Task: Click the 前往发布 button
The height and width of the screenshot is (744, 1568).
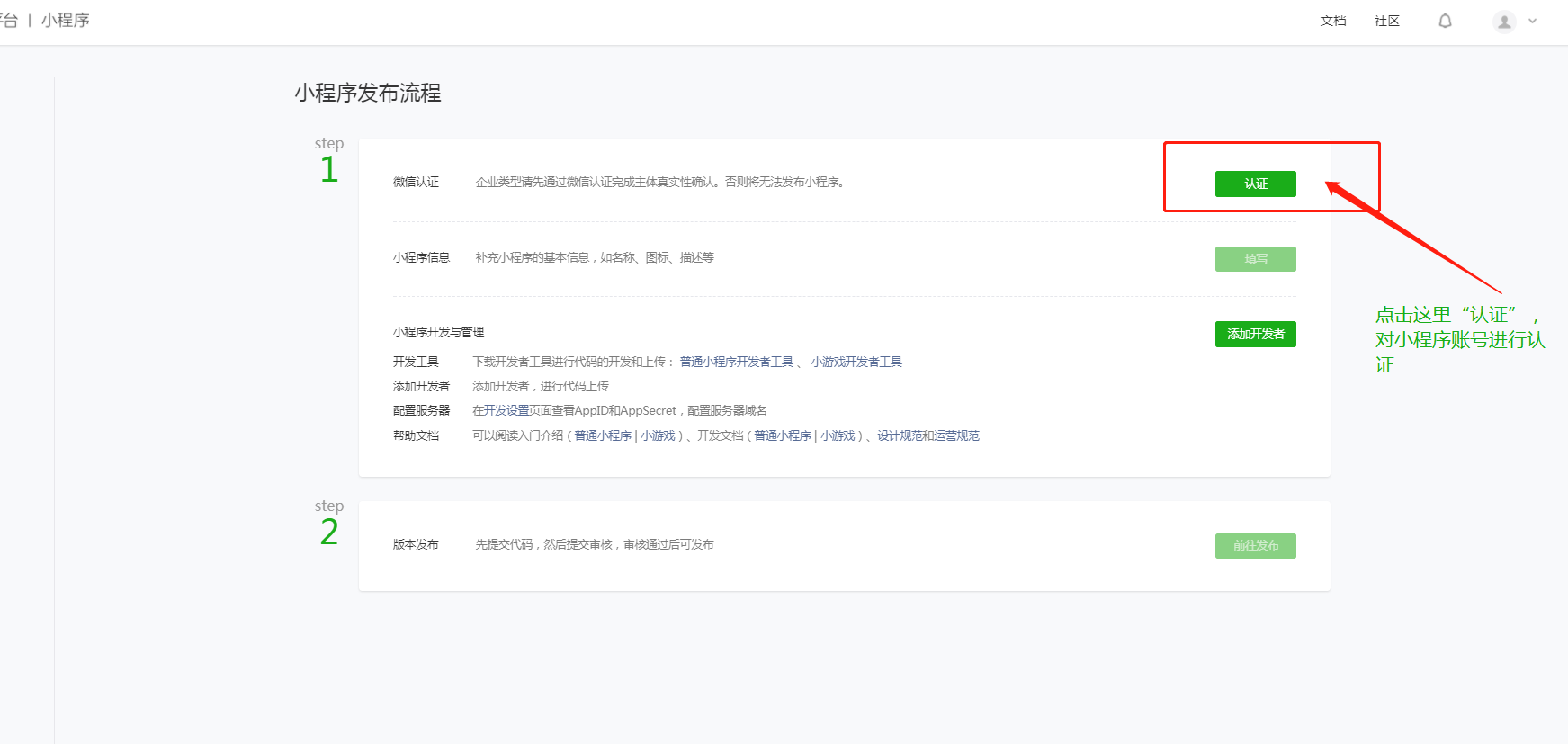Action: click(x=1255, y=546)
